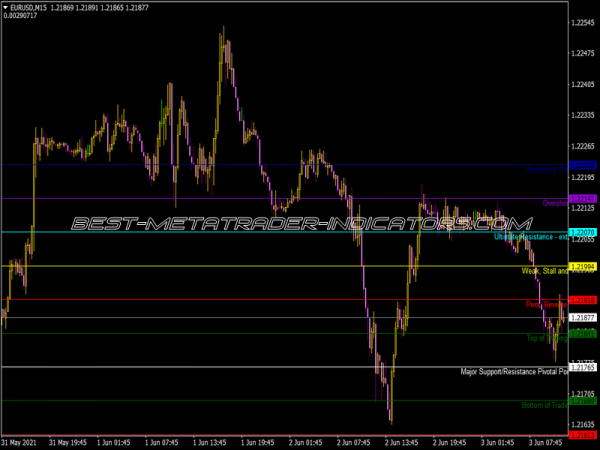Screen dimensions: 600x450
Task: Click the yellow 1.21994 price tag
Action: pyautogui.click(x=582, y=266)
